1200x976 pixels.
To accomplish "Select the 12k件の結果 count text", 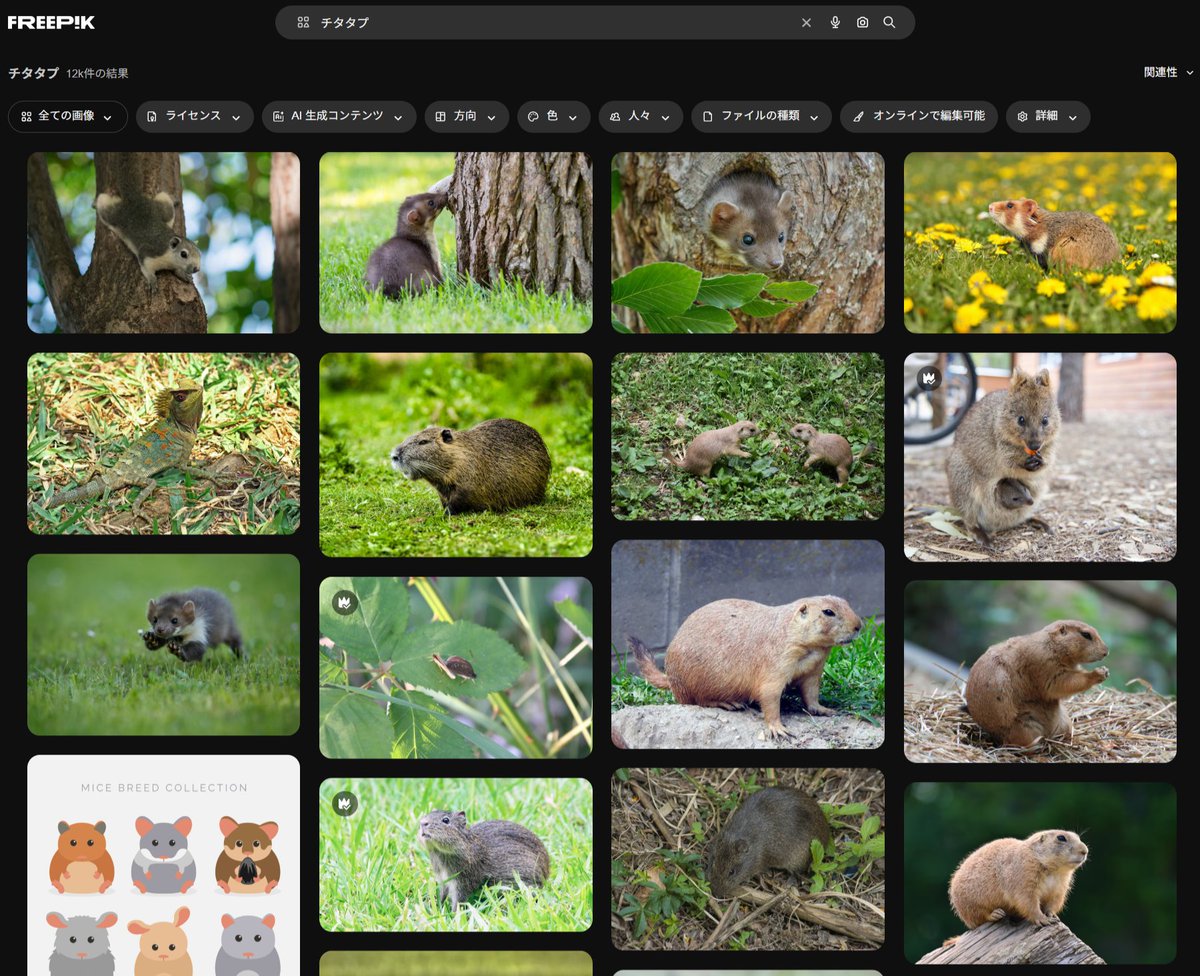I will (x=97, y=74).
